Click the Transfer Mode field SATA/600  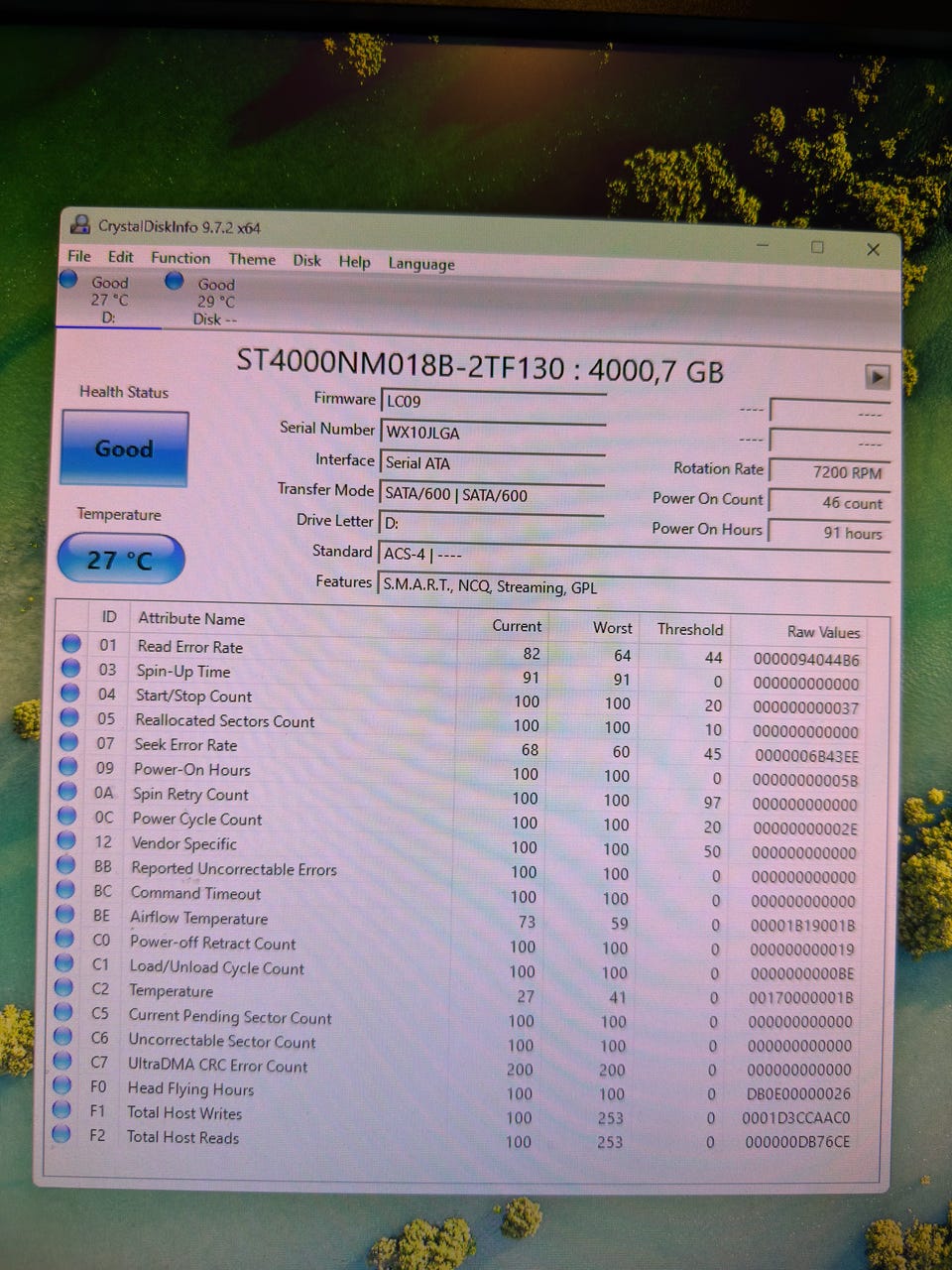(492, 493)
